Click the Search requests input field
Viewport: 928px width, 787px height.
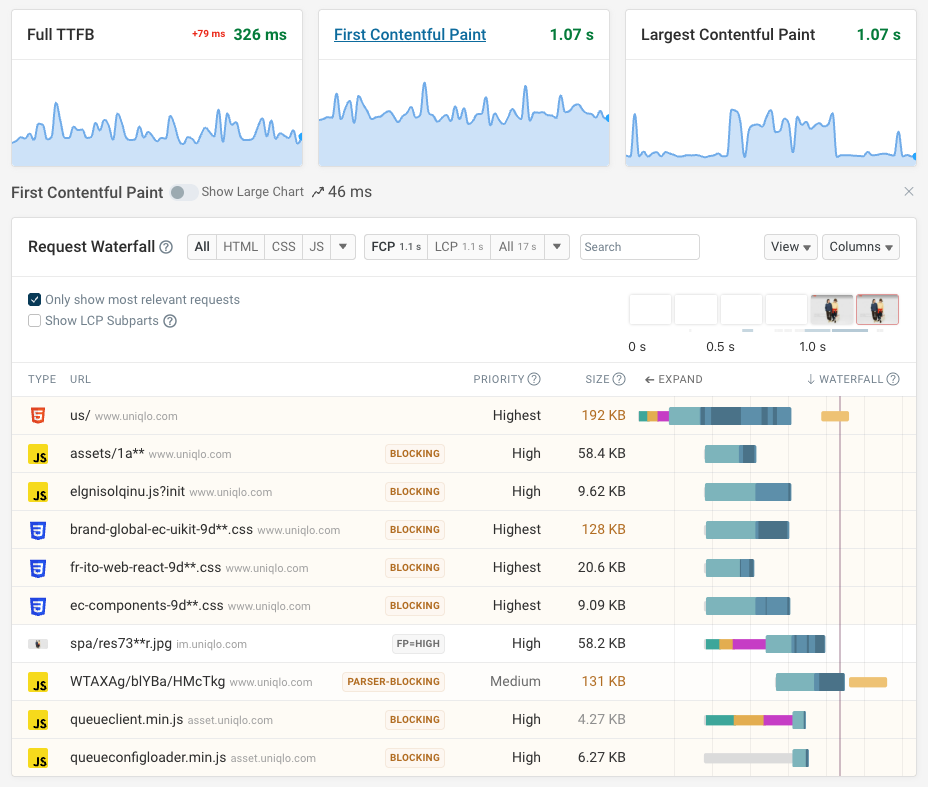click(x=639, y=247)
